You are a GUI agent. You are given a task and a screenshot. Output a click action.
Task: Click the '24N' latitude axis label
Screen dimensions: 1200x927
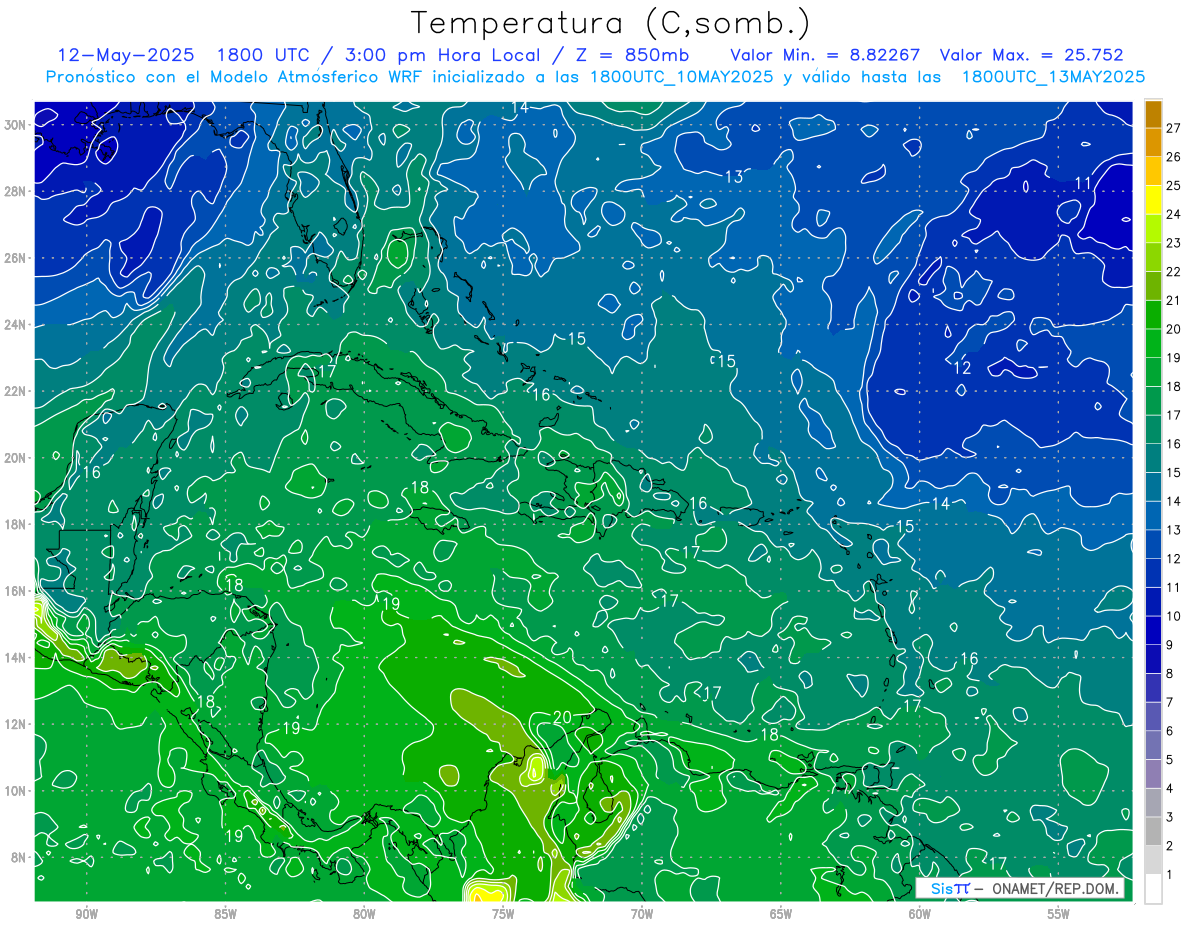tap(15, 325)
